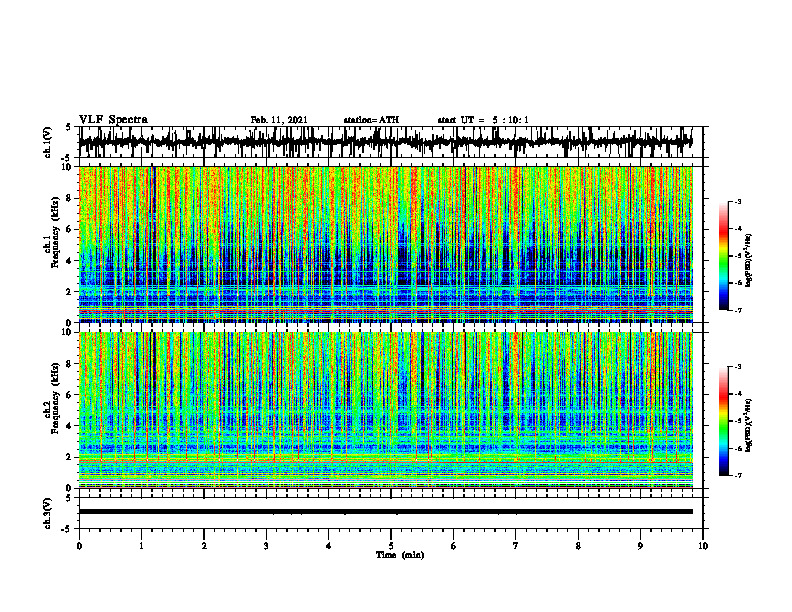Select the "start UT = 5:10:1" label
Image resolution: width=792 pixels, height=612 pixels.
click(483, 120)
